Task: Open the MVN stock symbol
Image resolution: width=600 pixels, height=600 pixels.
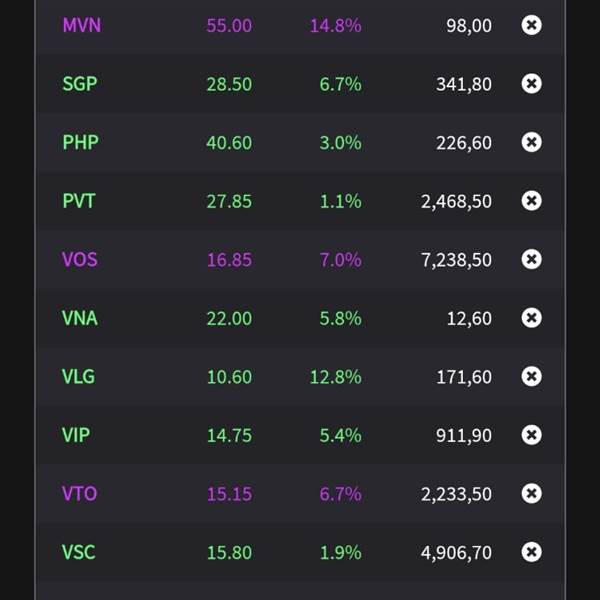Action: [81, 25]
